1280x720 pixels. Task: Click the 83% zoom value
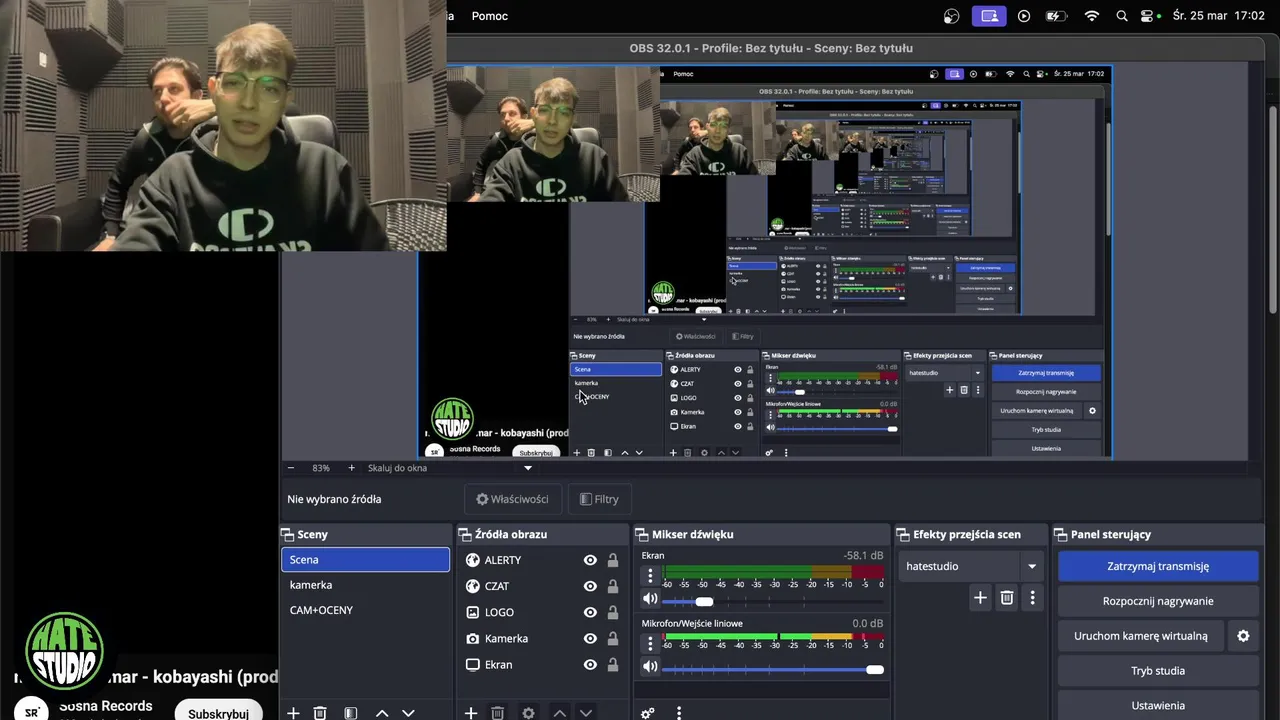tap(321, 468)
